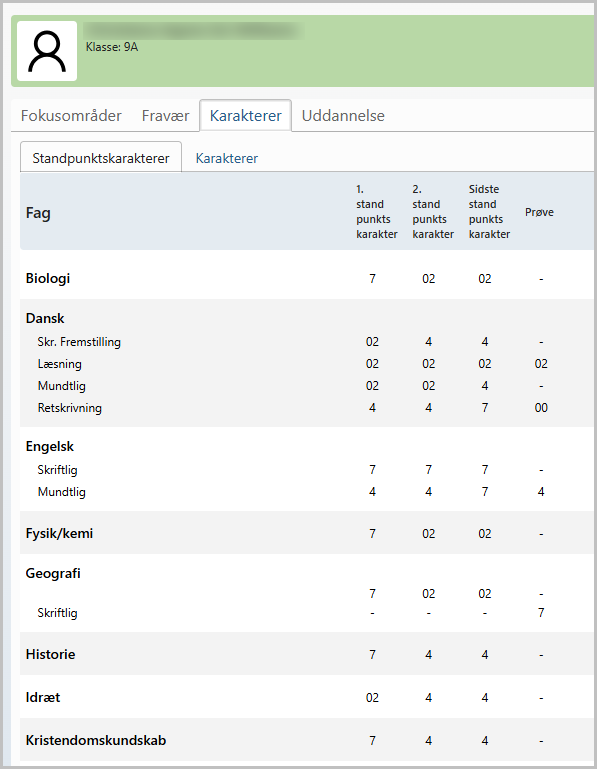Click Skriftlig under Engelsk
597x769 pixels.
(x=57, y=470)
